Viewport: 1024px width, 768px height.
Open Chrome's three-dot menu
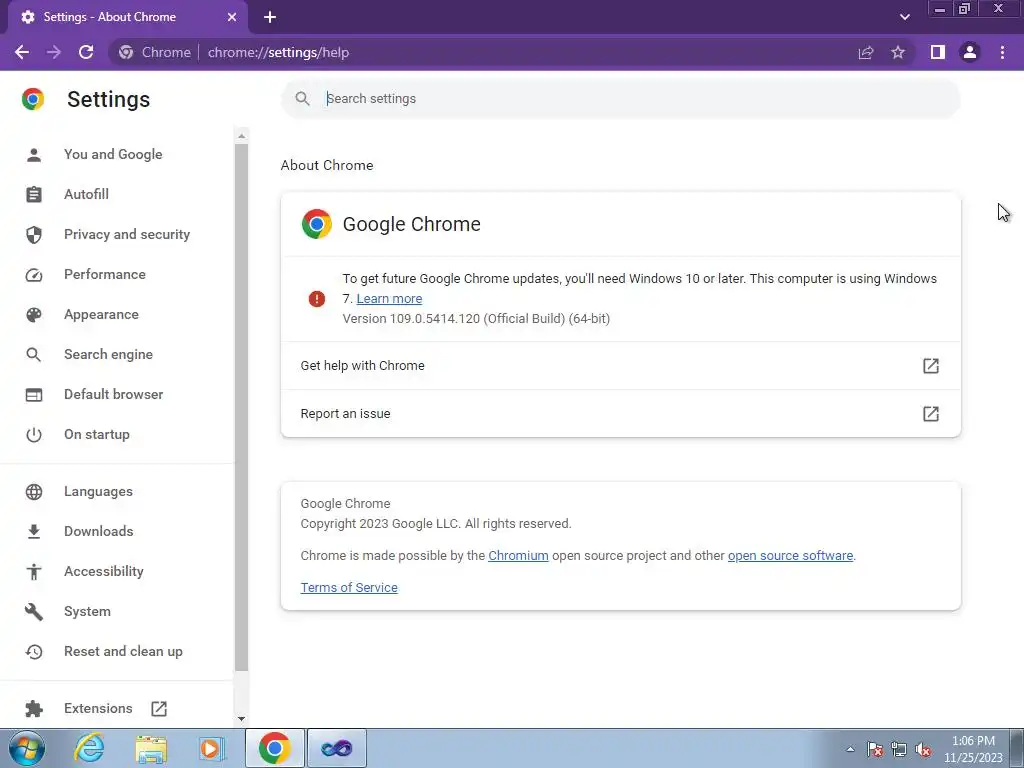coord(1002,52)
